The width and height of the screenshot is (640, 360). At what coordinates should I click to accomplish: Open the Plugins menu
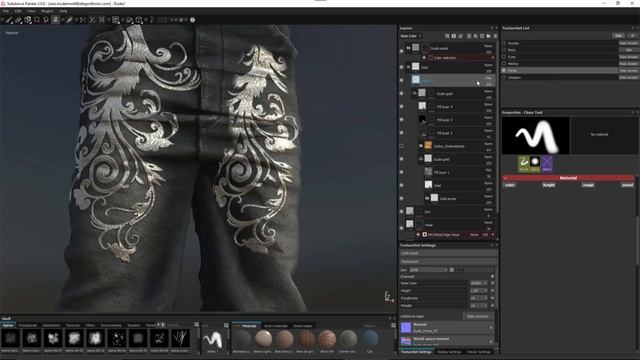47,11
